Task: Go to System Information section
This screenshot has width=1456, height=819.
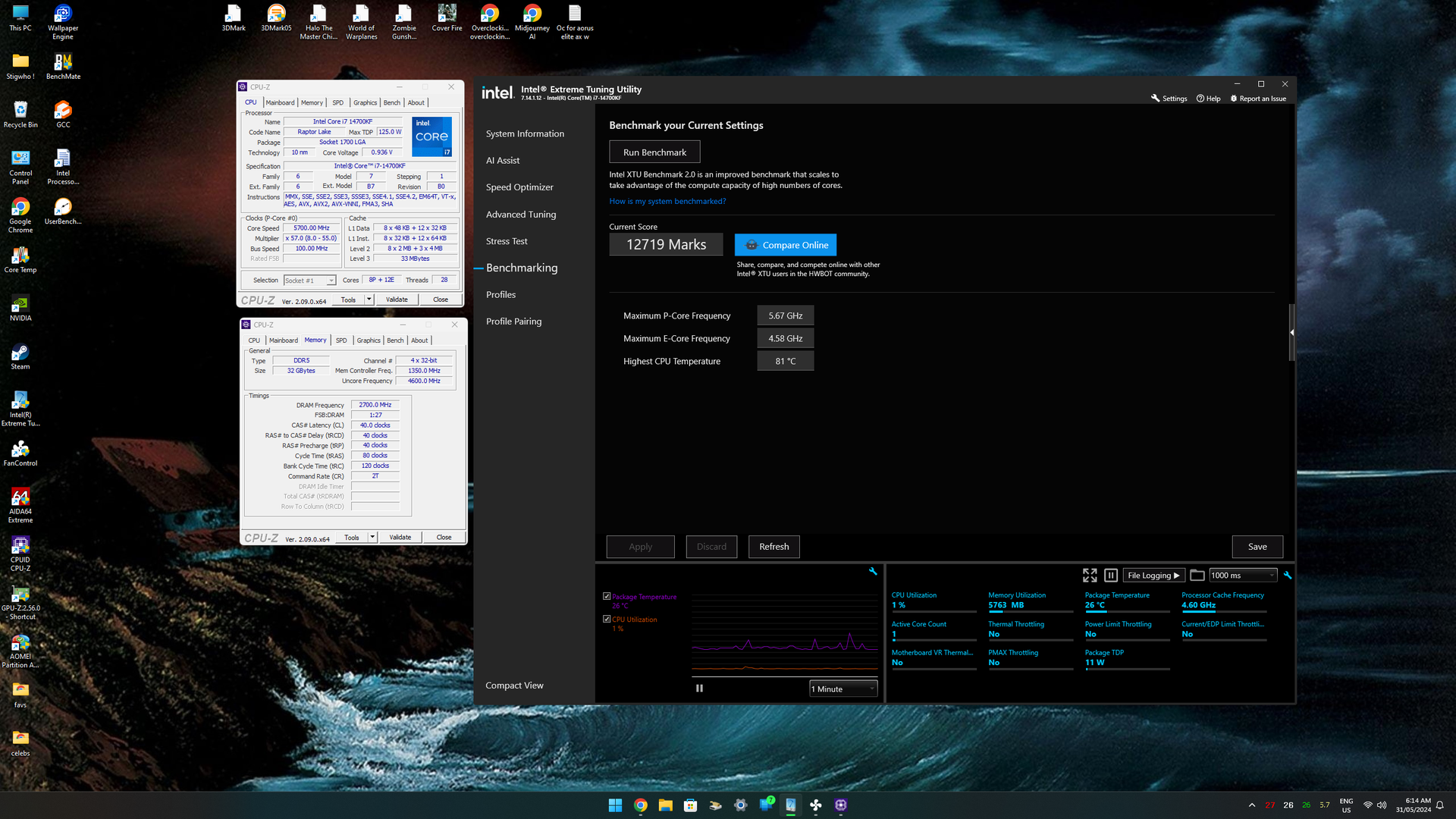Action: point(525,133)
